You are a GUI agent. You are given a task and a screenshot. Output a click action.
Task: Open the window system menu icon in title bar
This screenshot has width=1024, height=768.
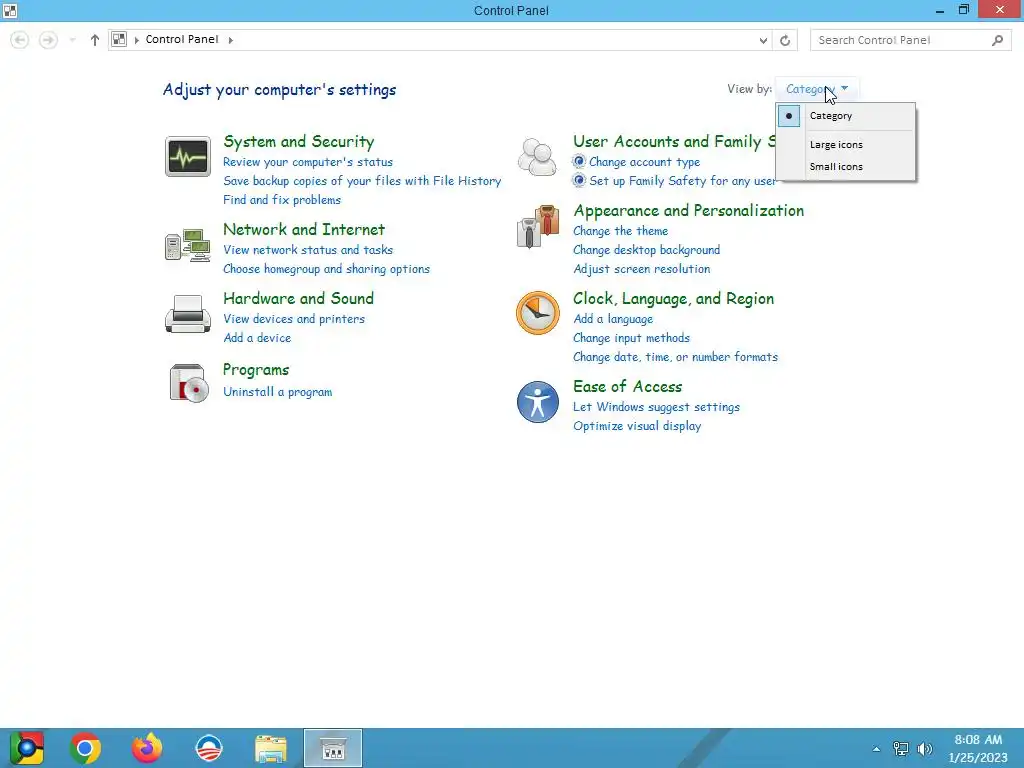pos(10,10)
